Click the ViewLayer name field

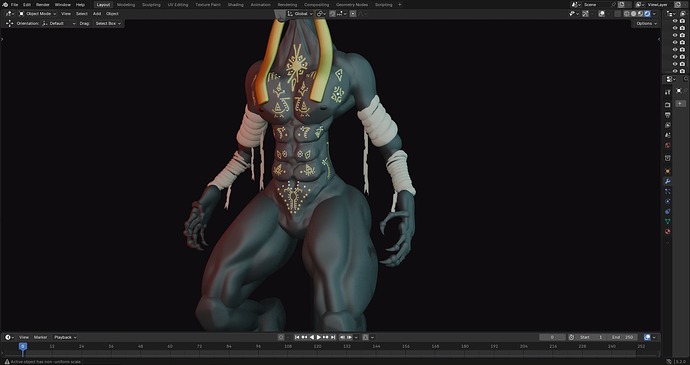[x=657, y=4]
